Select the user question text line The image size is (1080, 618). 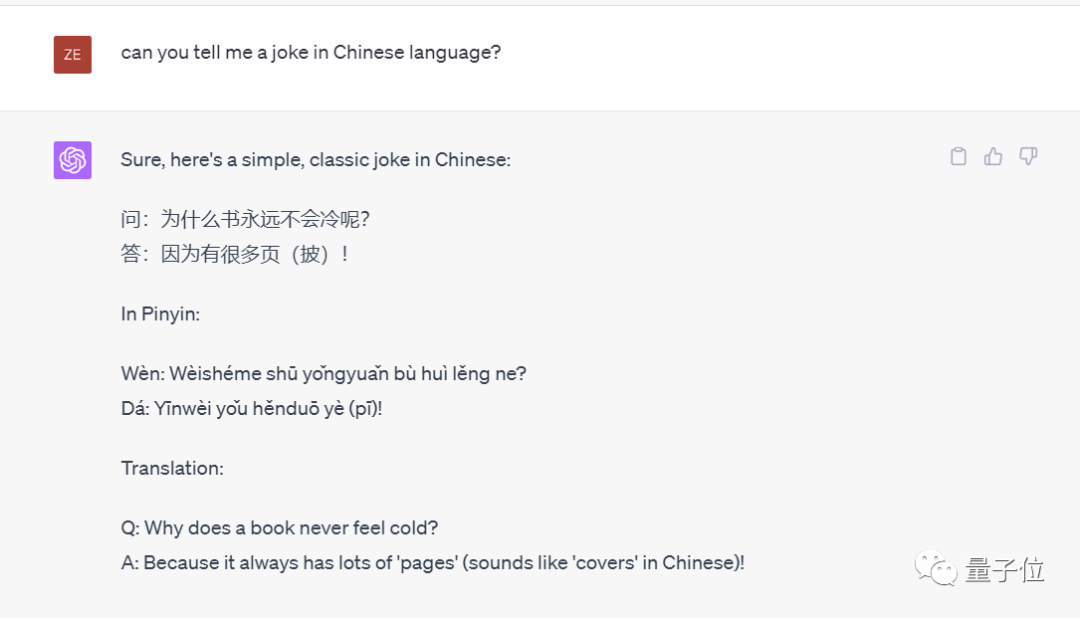311,52
